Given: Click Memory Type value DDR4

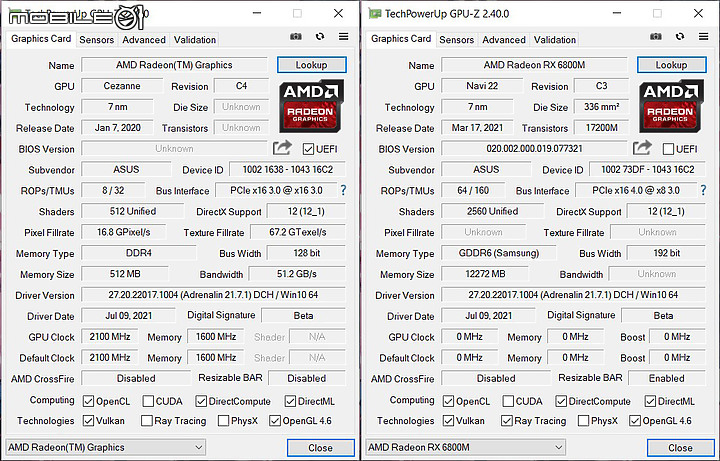Looking at the screenshot, I should (139, 253).
